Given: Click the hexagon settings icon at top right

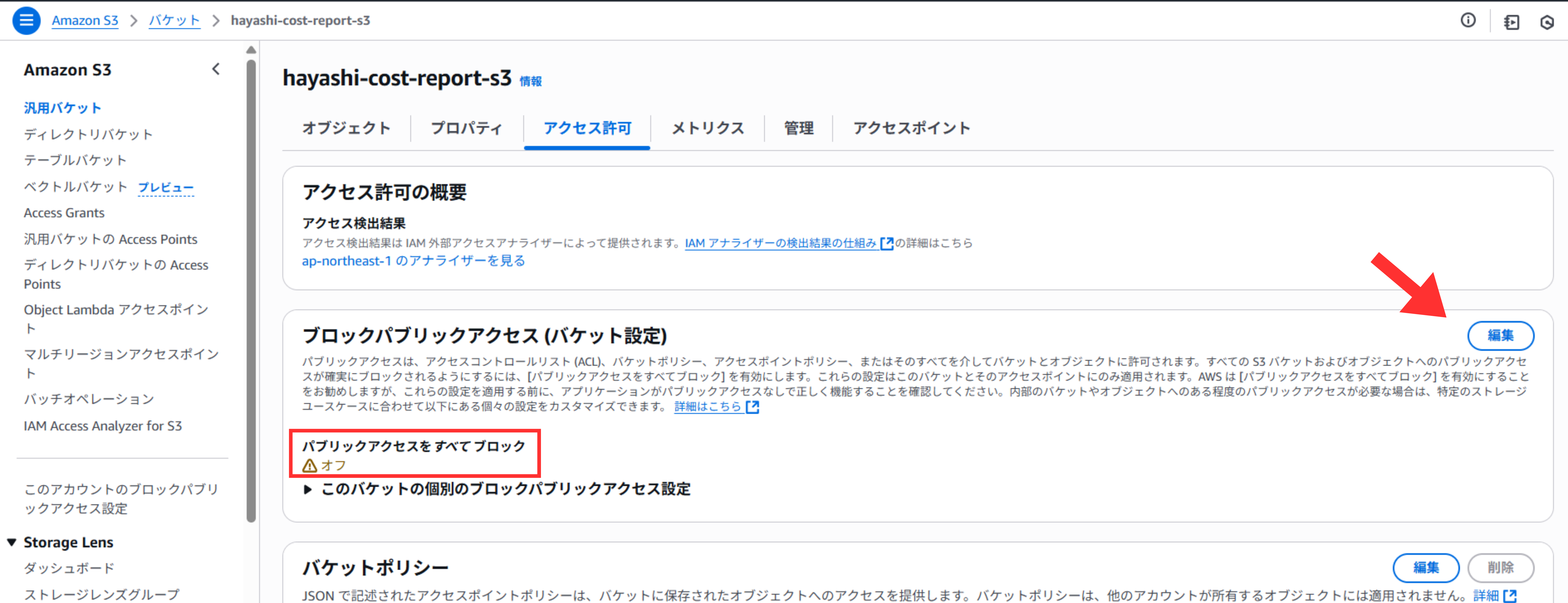Looking at the screenshot, I should click(1547, 22).
